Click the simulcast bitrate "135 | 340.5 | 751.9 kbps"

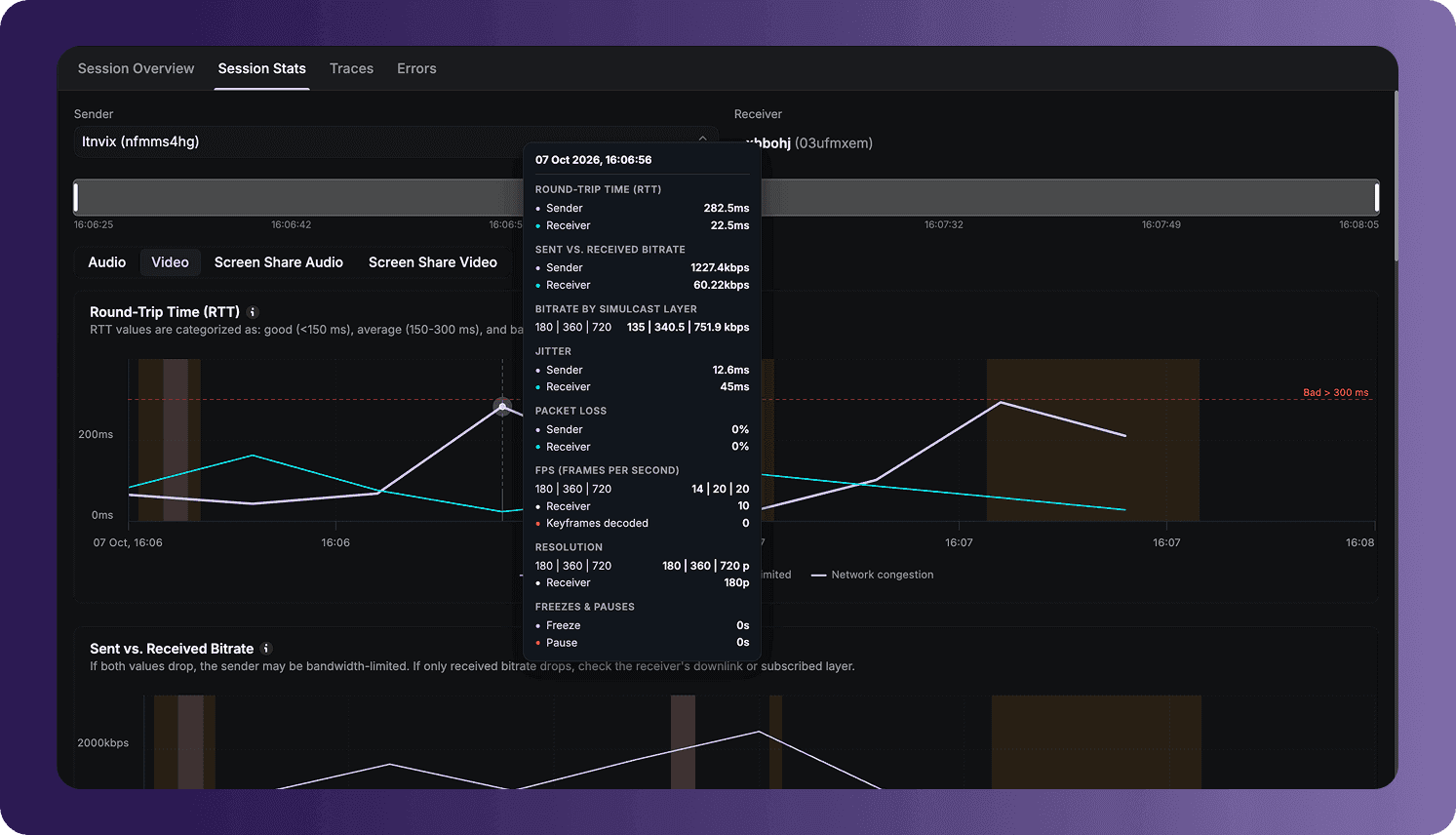(x=689, y=327)
